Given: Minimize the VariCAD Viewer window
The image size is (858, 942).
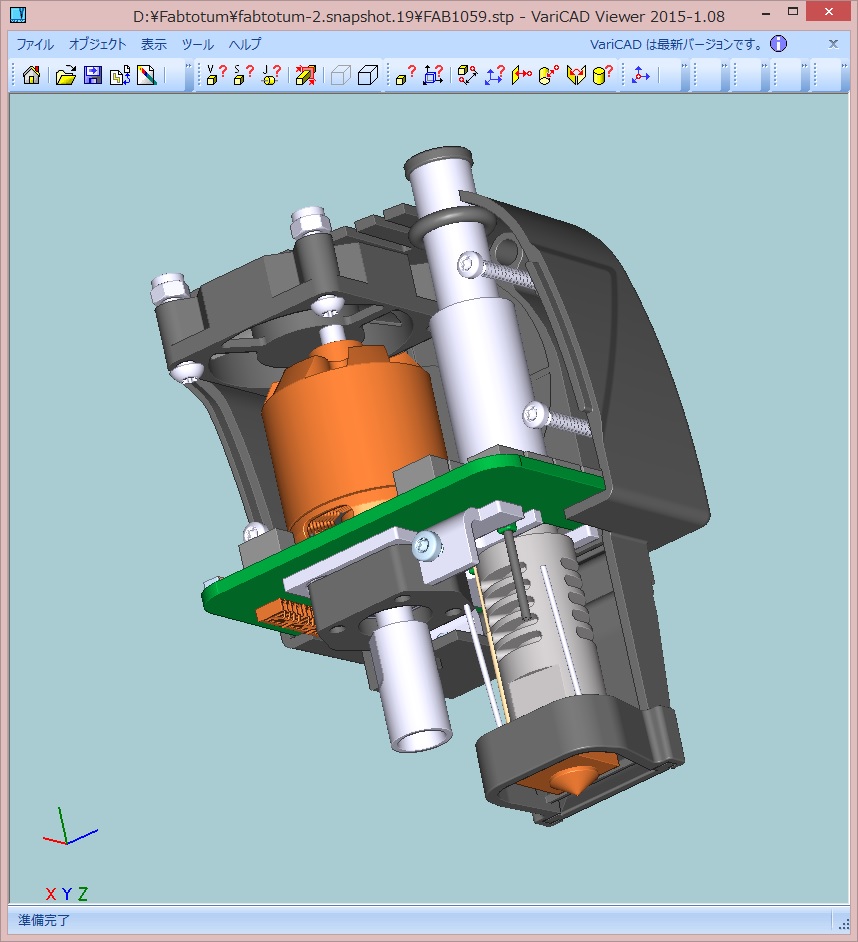Looking at the screenshot, I should pos(765,13).
